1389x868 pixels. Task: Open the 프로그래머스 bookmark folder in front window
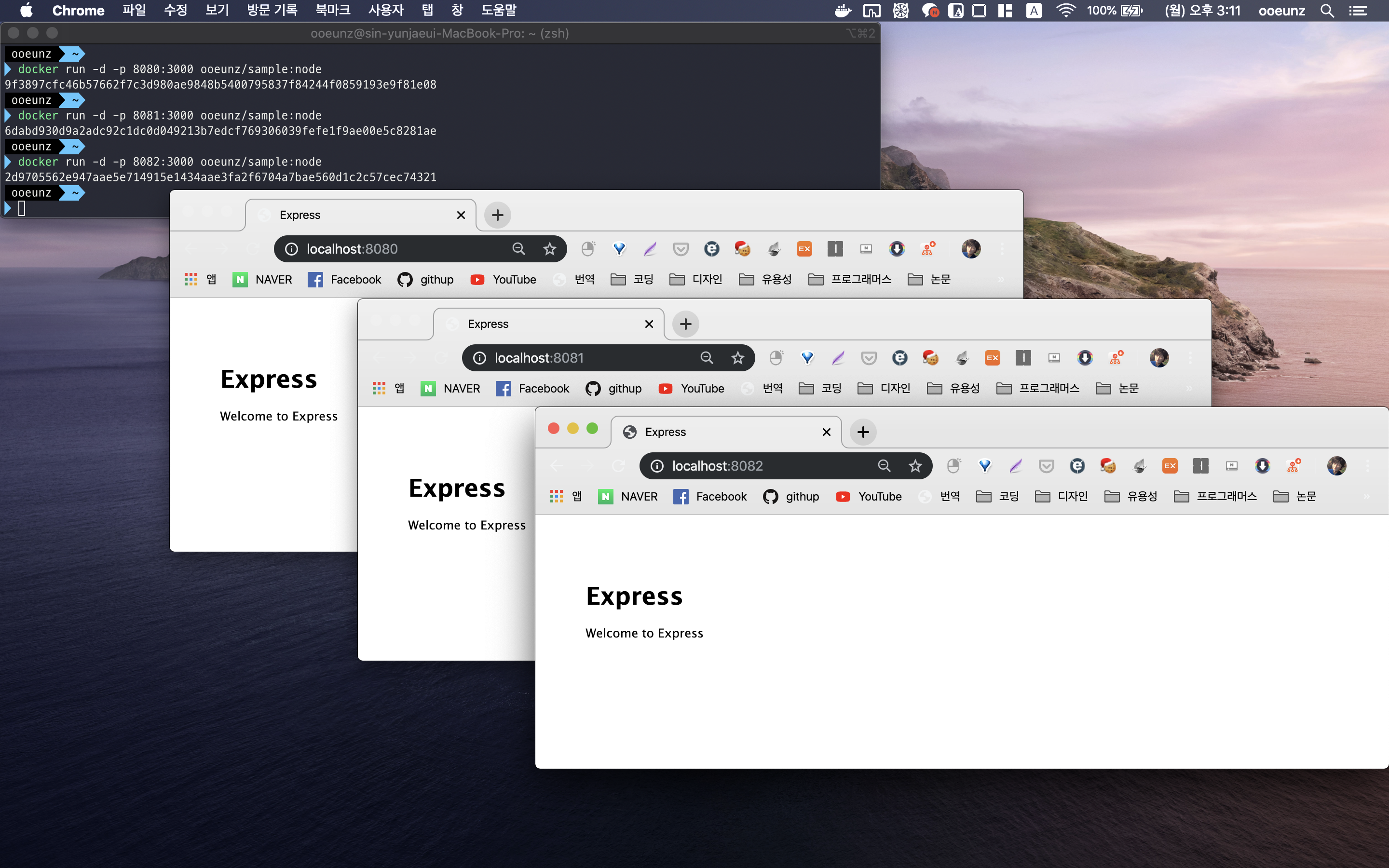[1216, 497]
